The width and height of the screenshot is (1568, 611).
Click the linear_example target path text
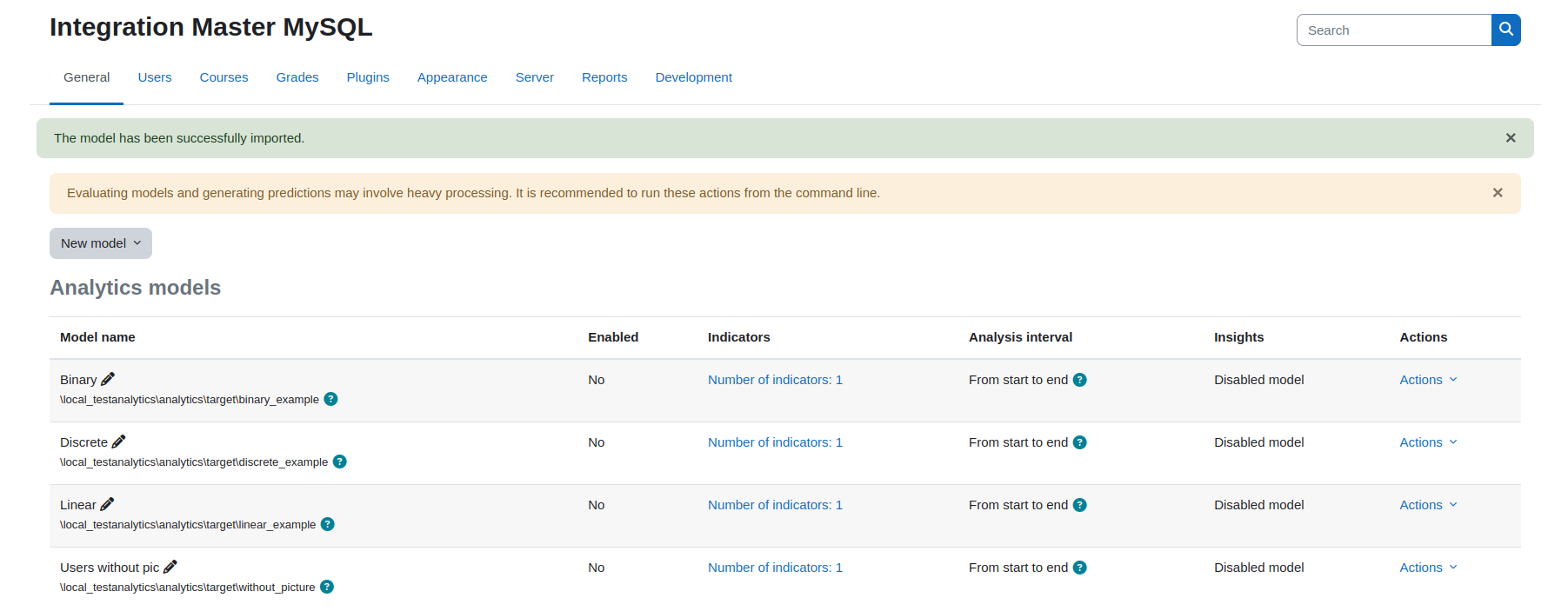point(188,525)
